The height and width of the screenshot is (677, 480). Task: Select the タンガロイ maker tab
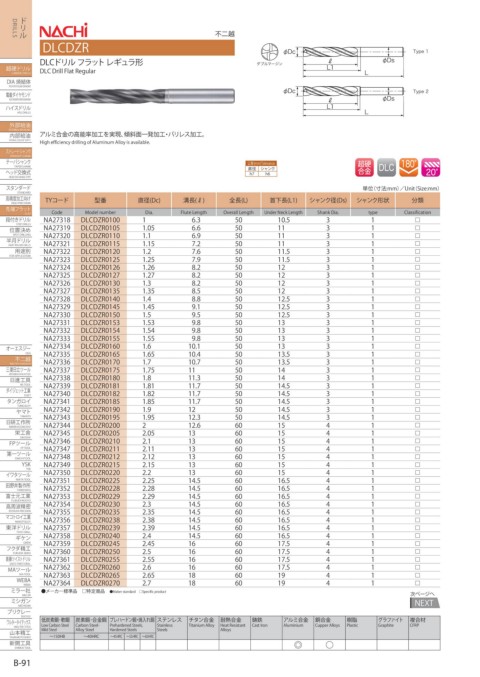click(x=16, y=402)
